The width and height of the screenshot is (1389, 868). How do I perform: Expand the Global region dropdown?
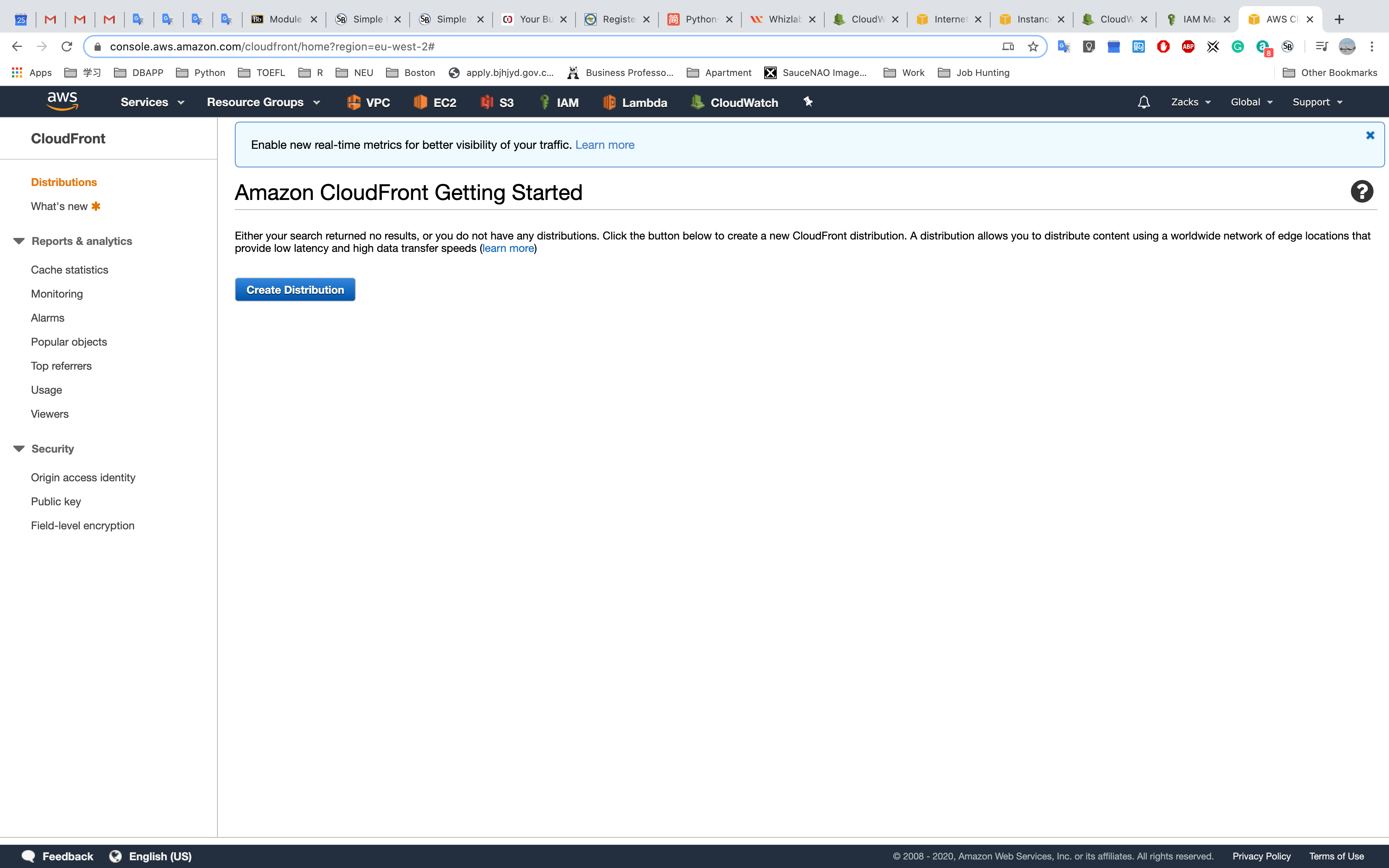pos(1251,102)
